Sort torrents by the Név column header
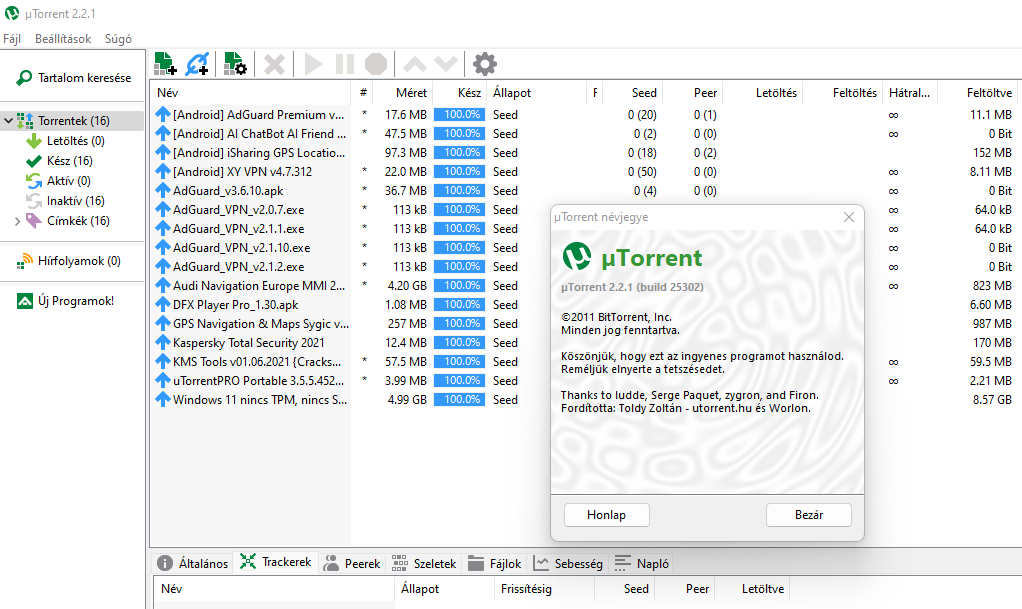The width and height of the screenshot is (1022, 609). (251, 93)
